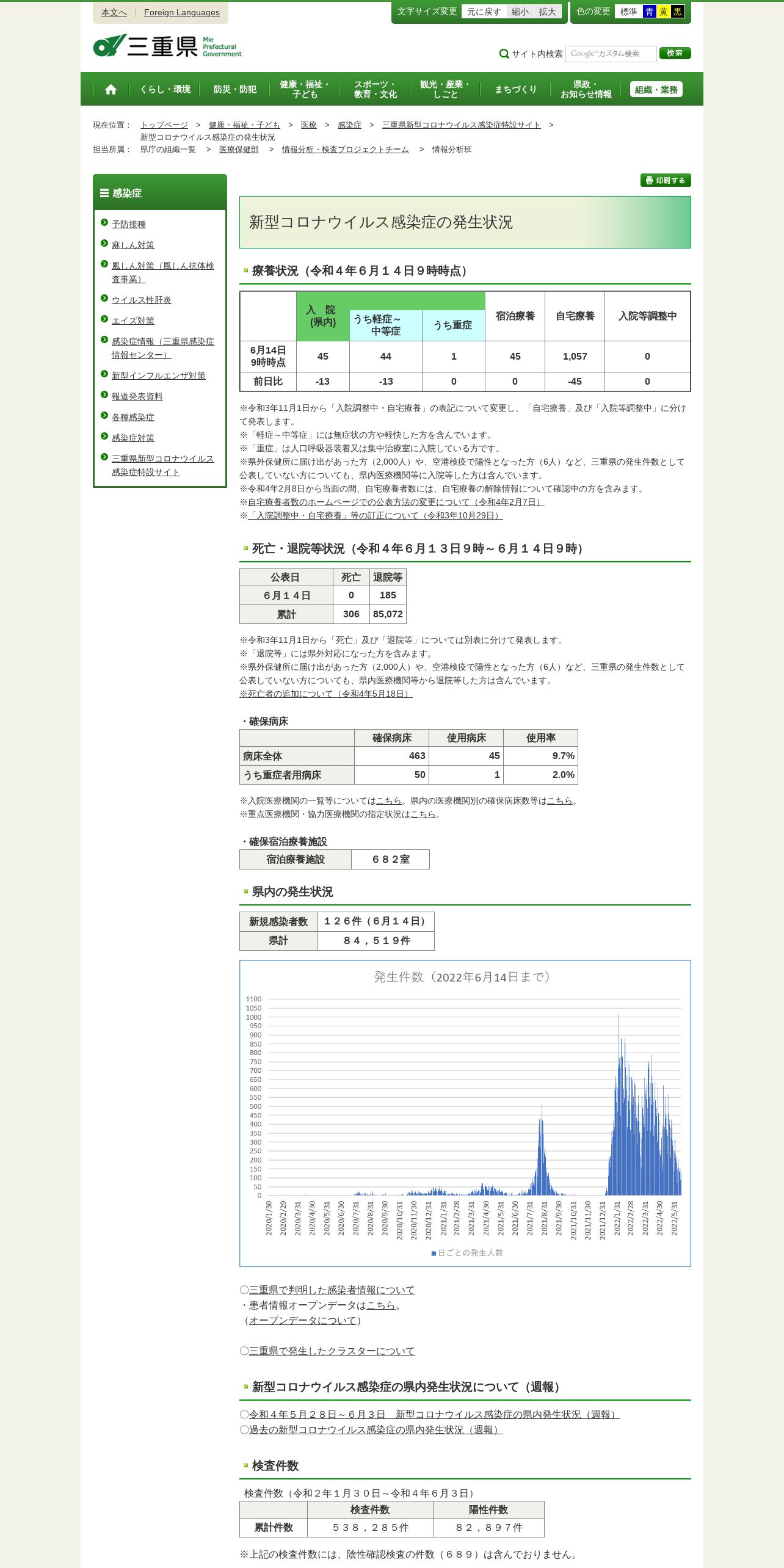Open 報道発表資料 in the sidebar
Image resolution: width=784 pixels, height=1568 pixels.
137,396
